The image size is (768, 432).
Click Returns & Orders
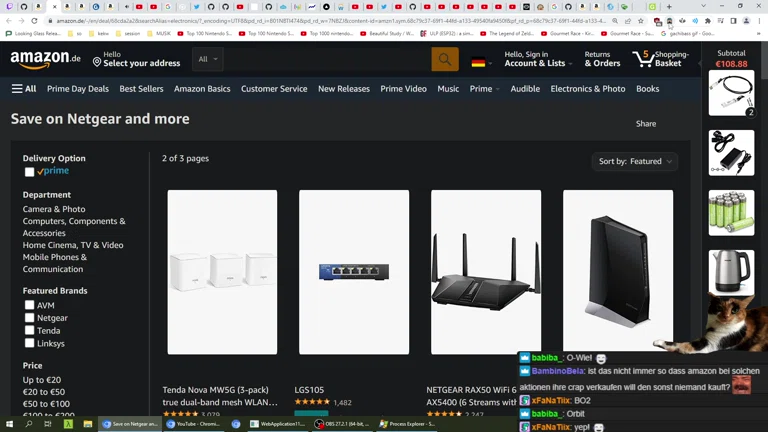tap(602, 59)
